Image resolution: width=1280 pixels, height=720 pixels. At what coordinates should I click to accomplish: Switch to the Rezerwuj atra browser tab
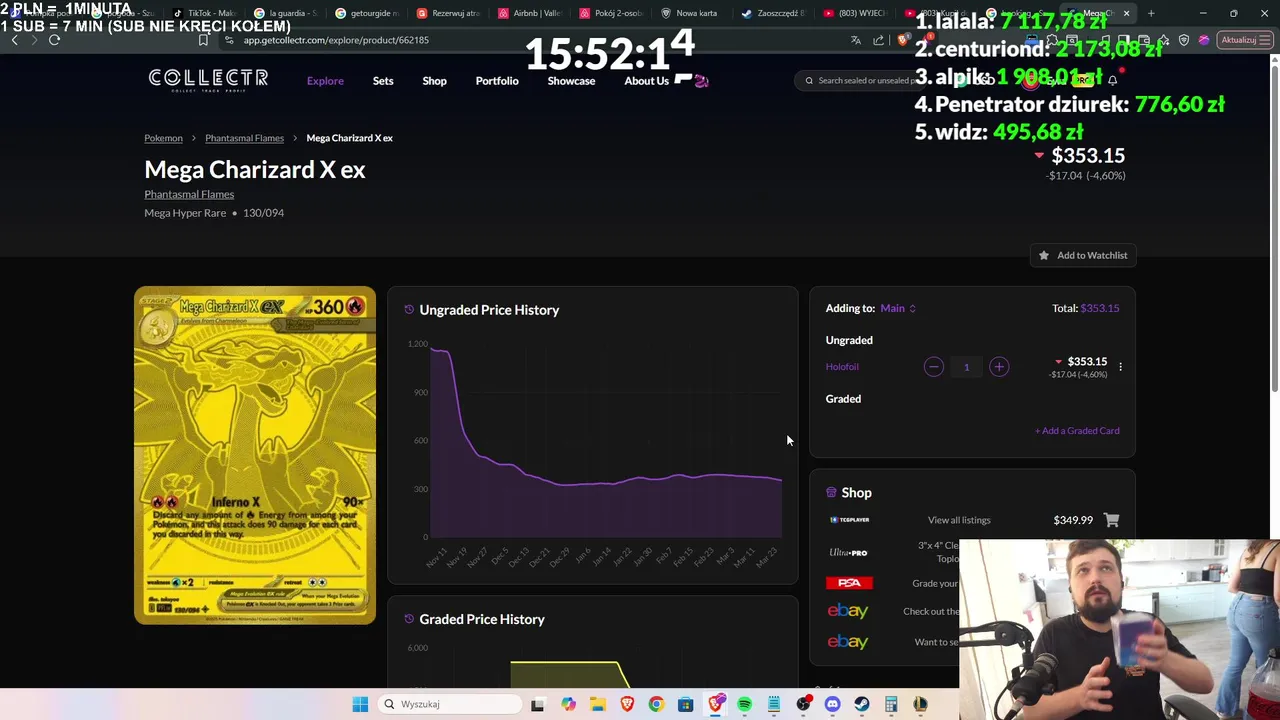449,13
